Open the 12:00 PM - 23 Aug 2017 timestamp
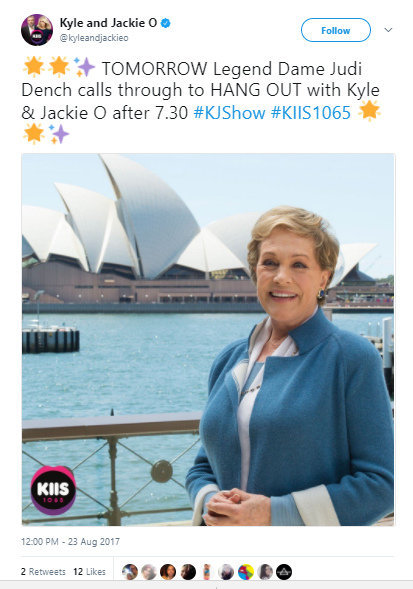This screenshot has width=413, height=589. click(x=70, y=541)
